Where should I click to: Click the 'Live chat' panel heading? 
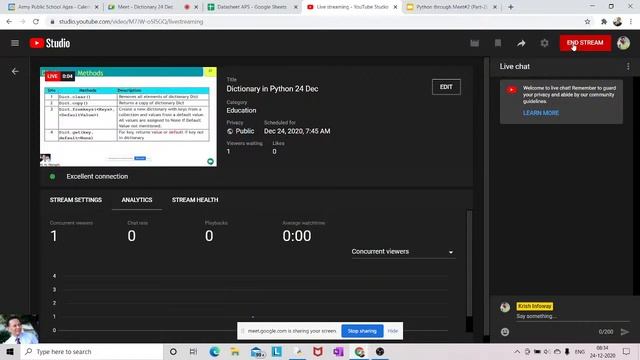(x=514, y=67)
